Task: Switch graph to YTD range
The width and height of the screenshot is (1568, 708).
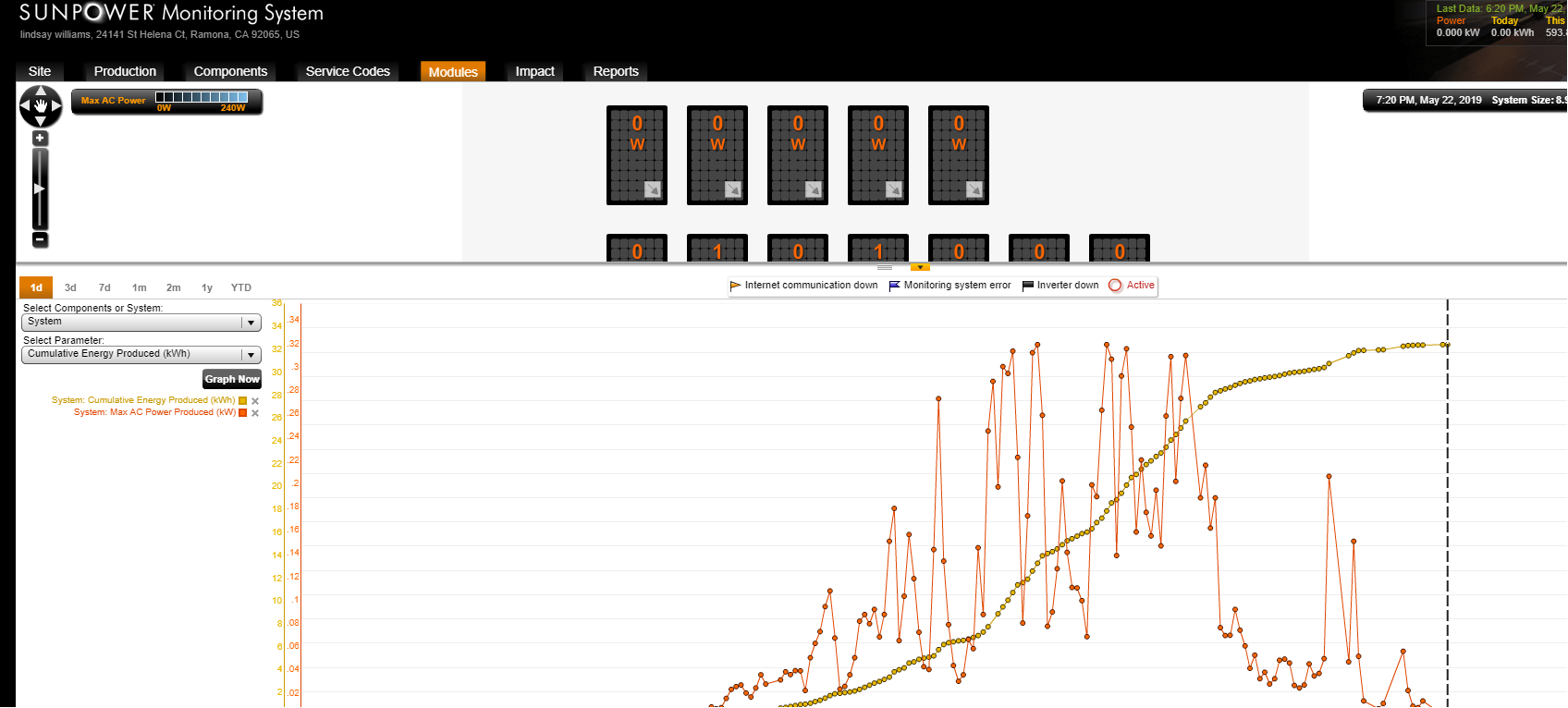Action: 241,287
